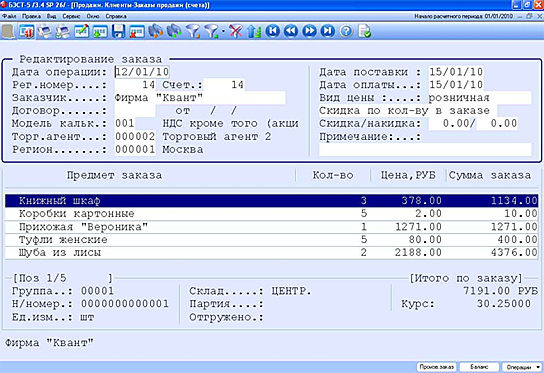
Task: Click the Торговый агент 2 name text
Action: coord(217,137)
